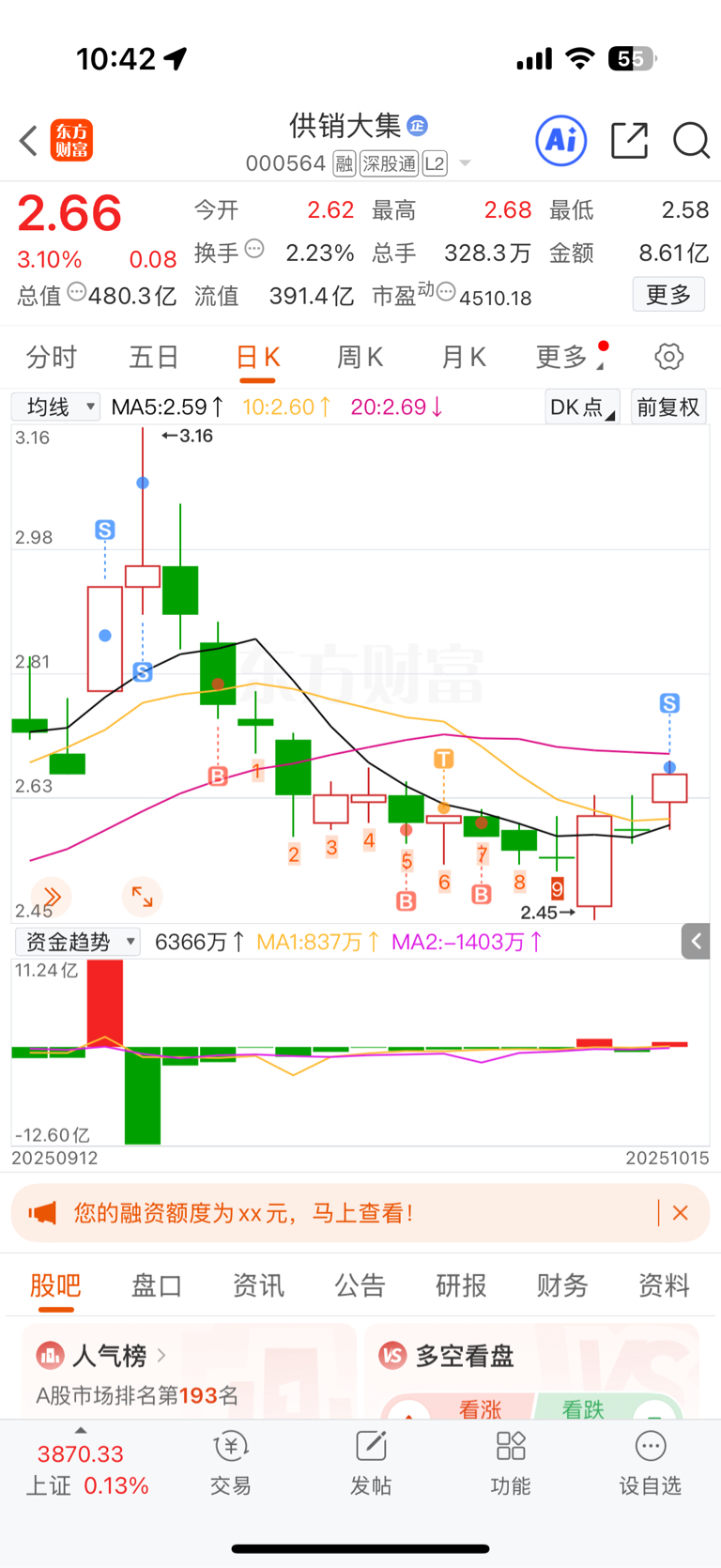The width and height of the screenshot is (721, 1568).
Task: Open the search magnifier icon
Action: (691, 141)
